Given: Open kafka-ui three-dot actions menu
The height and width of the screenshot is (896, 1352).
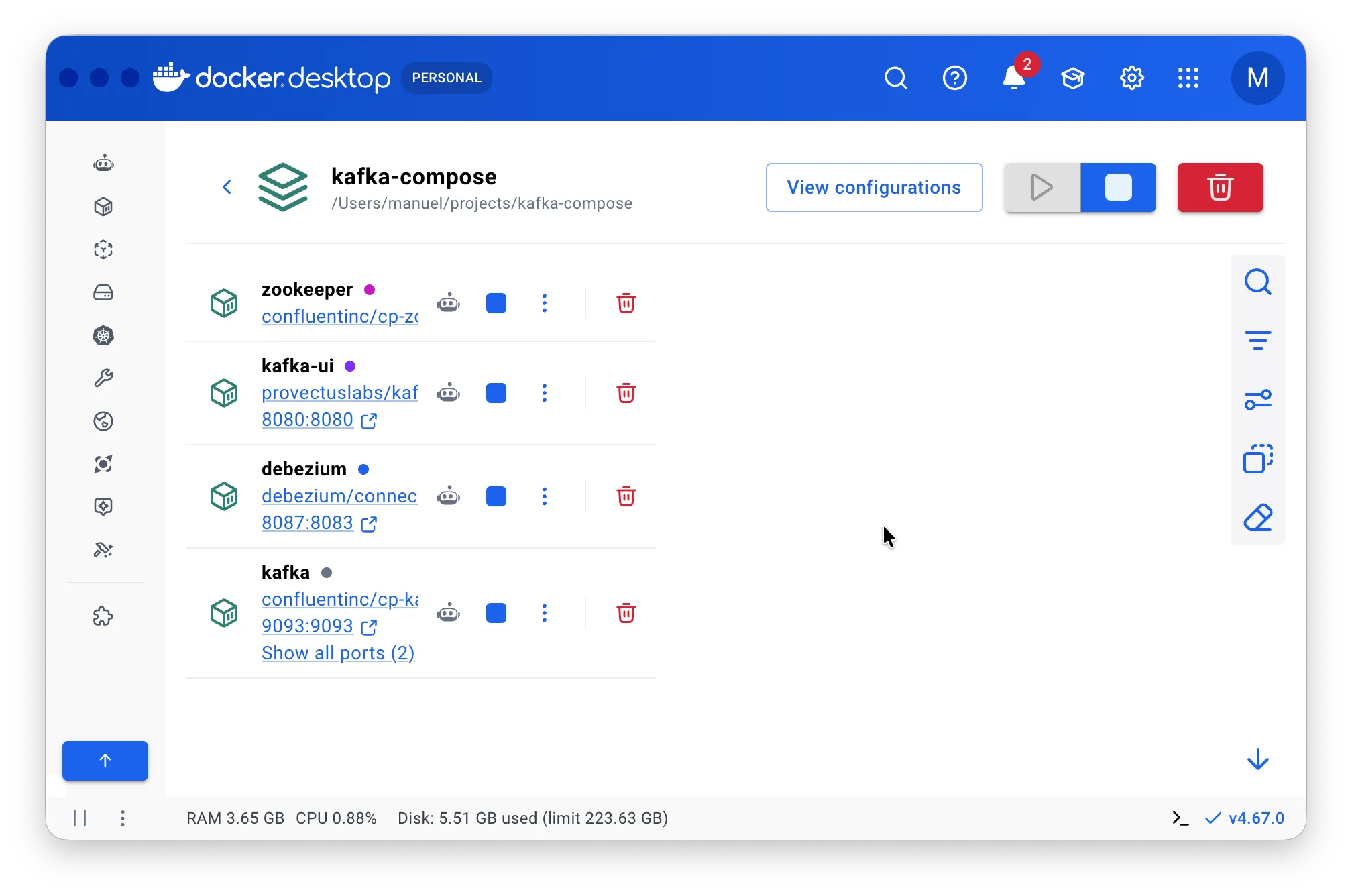Looking at the screenshot, I should [x=545, y=393].
